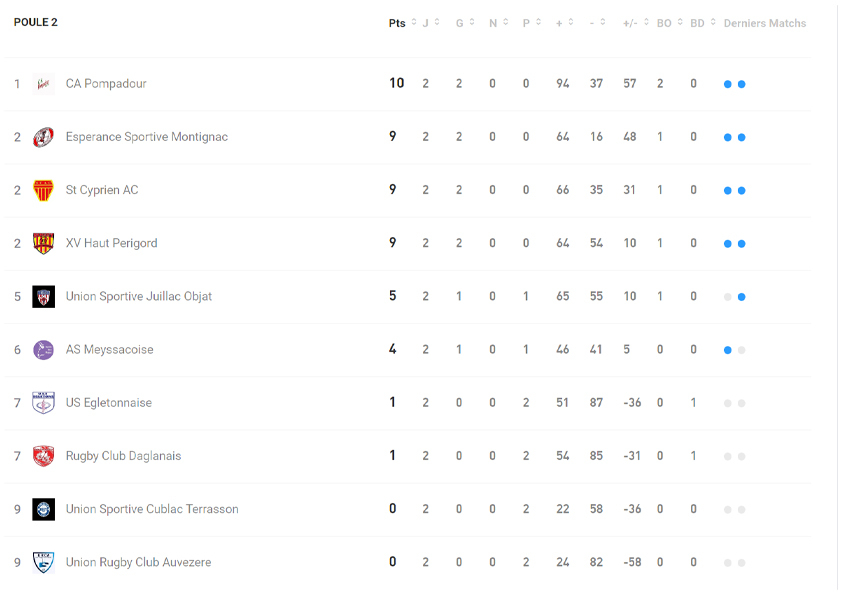
Task: Click St Cyprien AC's latest match dot
Action: click(x=741, y=190)
